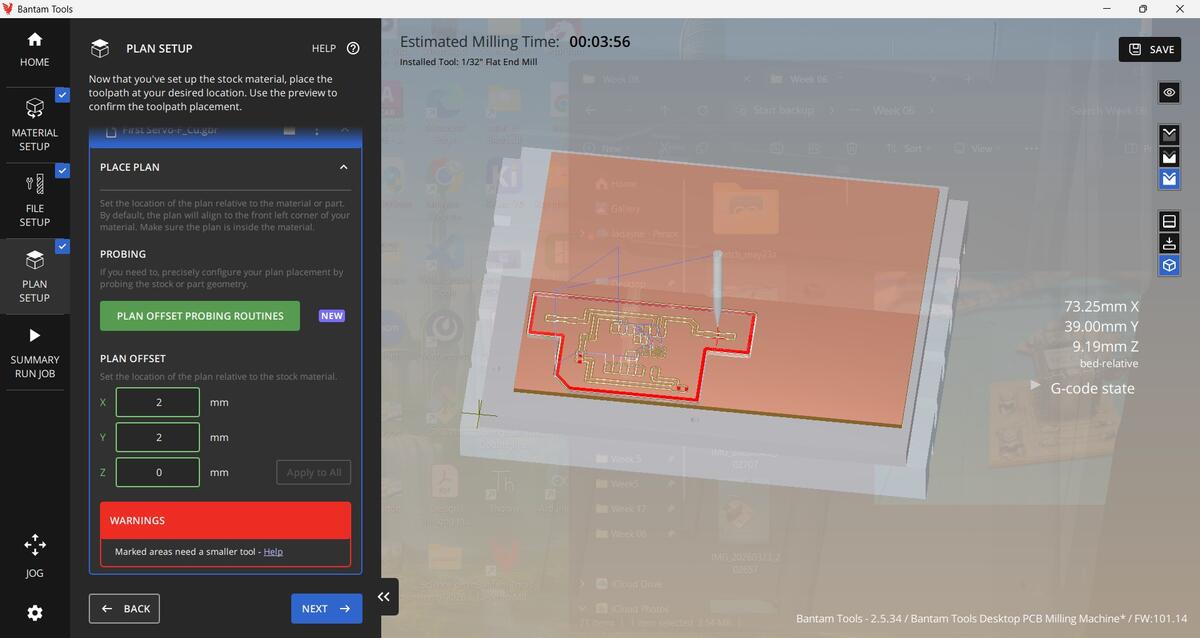
Task: Focus the X plan offset field
Action: 158,402
